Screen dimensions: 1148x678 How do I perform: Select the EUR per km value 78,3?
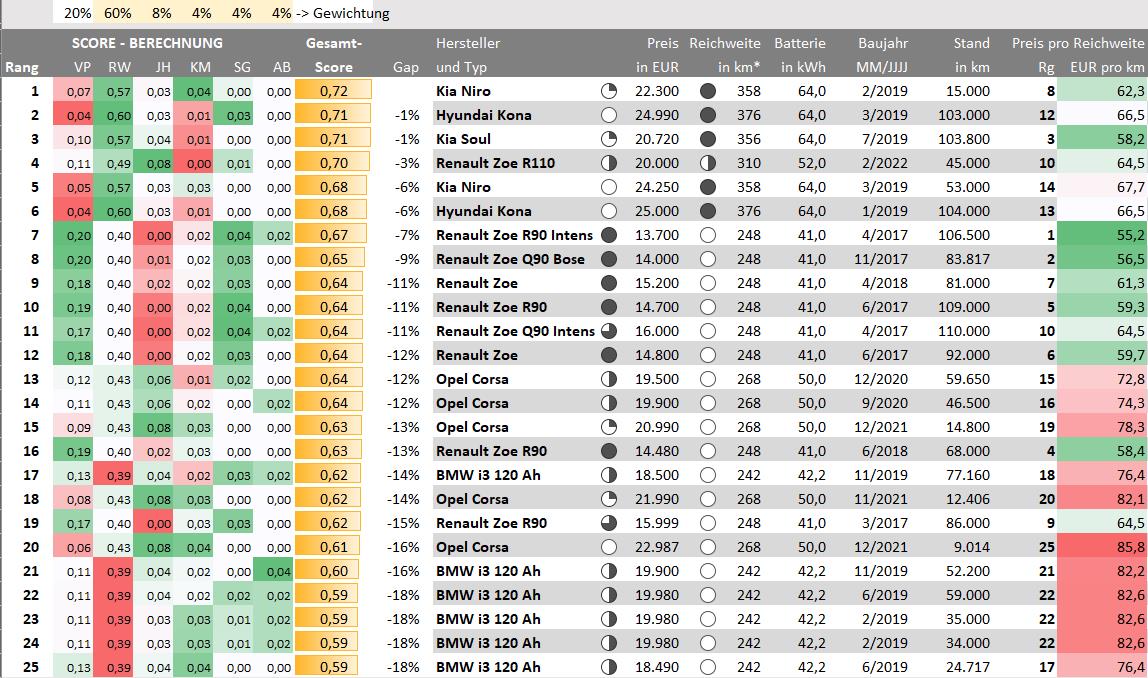1103,427
